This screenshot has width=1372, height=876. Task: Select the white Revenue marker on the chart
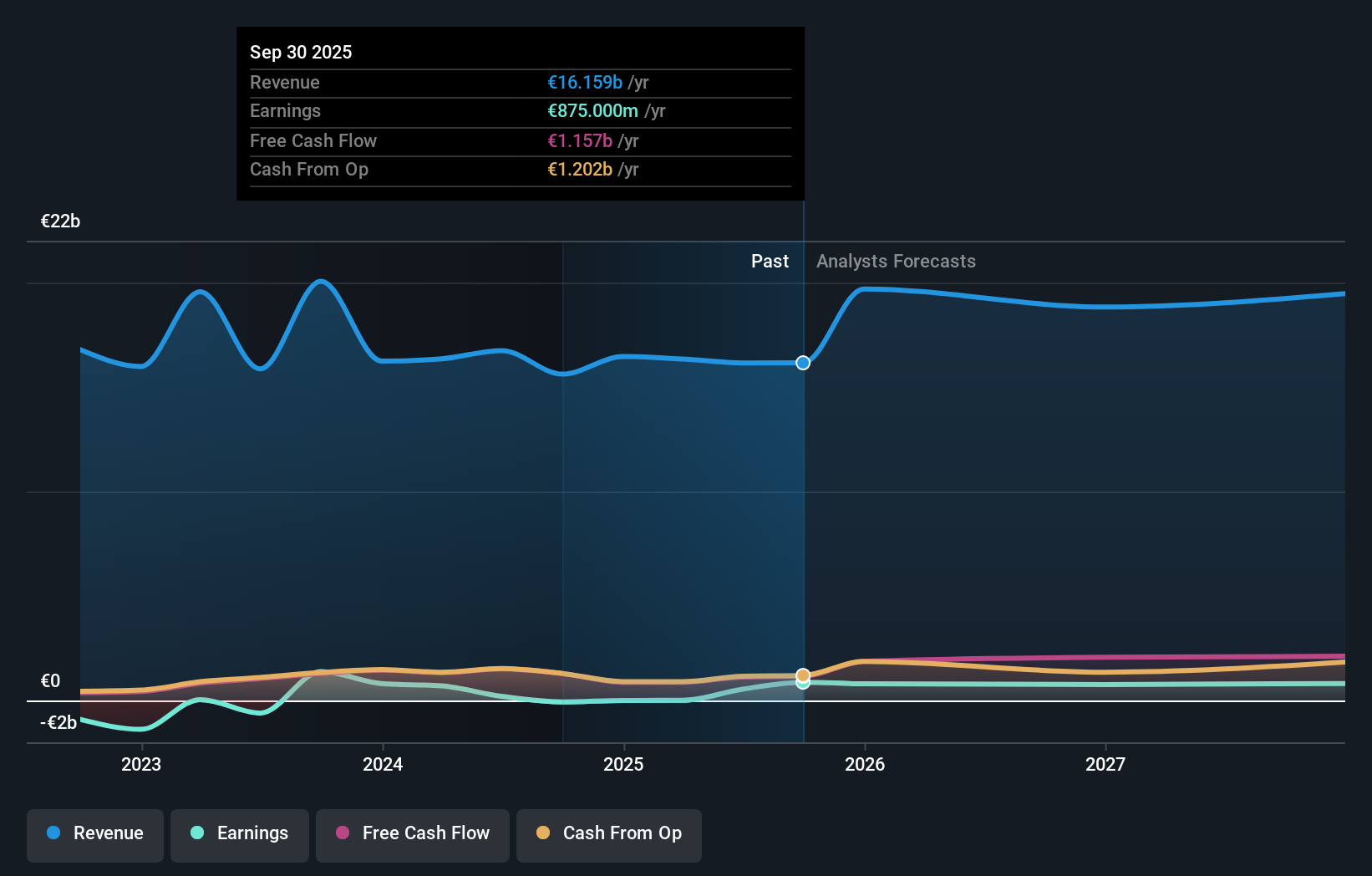point(802,363)
